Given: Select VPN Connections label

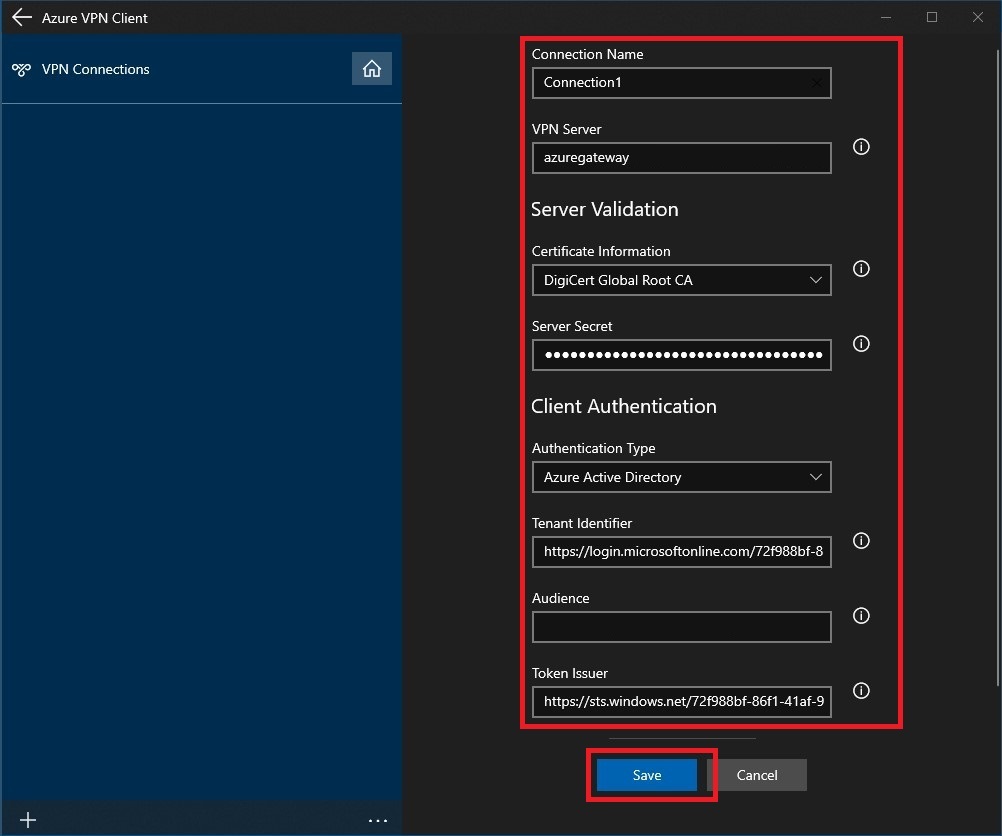Looking at the screenshot, I should click(95, 69).
